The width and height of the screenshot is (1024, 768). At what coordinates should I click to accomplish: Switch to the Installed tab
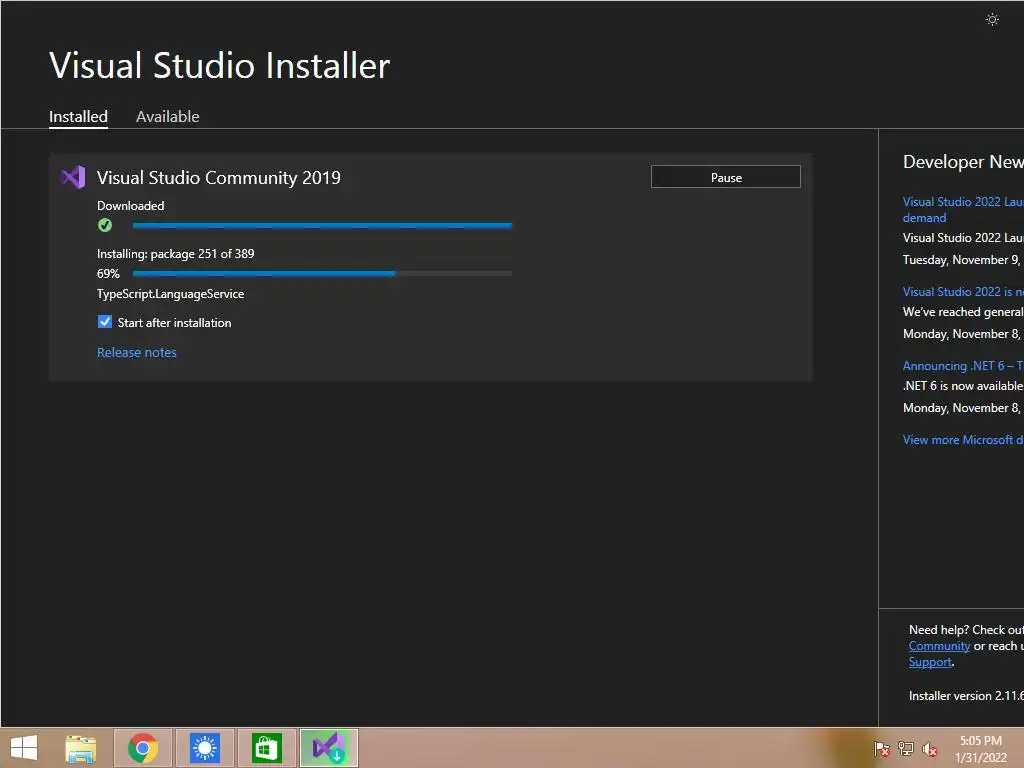[x=78, y=116]
